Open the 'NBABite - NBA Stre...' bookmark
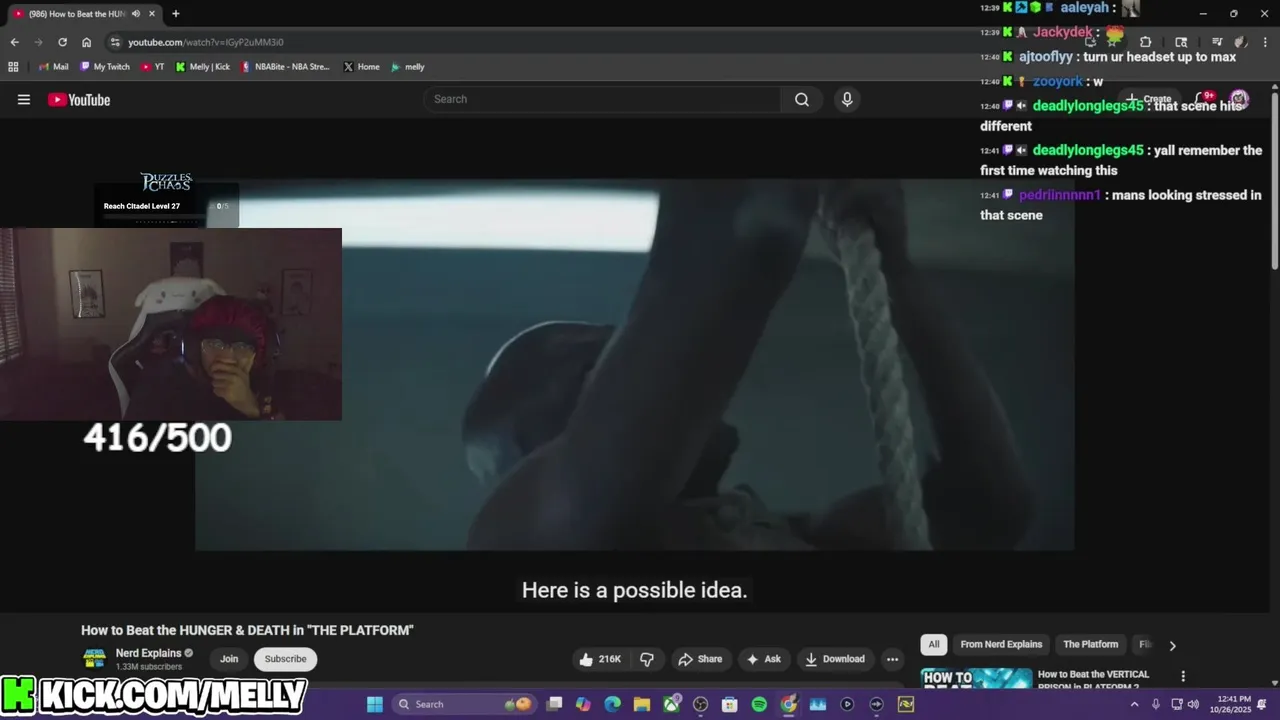Viewport: 1280px width, 720px height. (285, 67)
